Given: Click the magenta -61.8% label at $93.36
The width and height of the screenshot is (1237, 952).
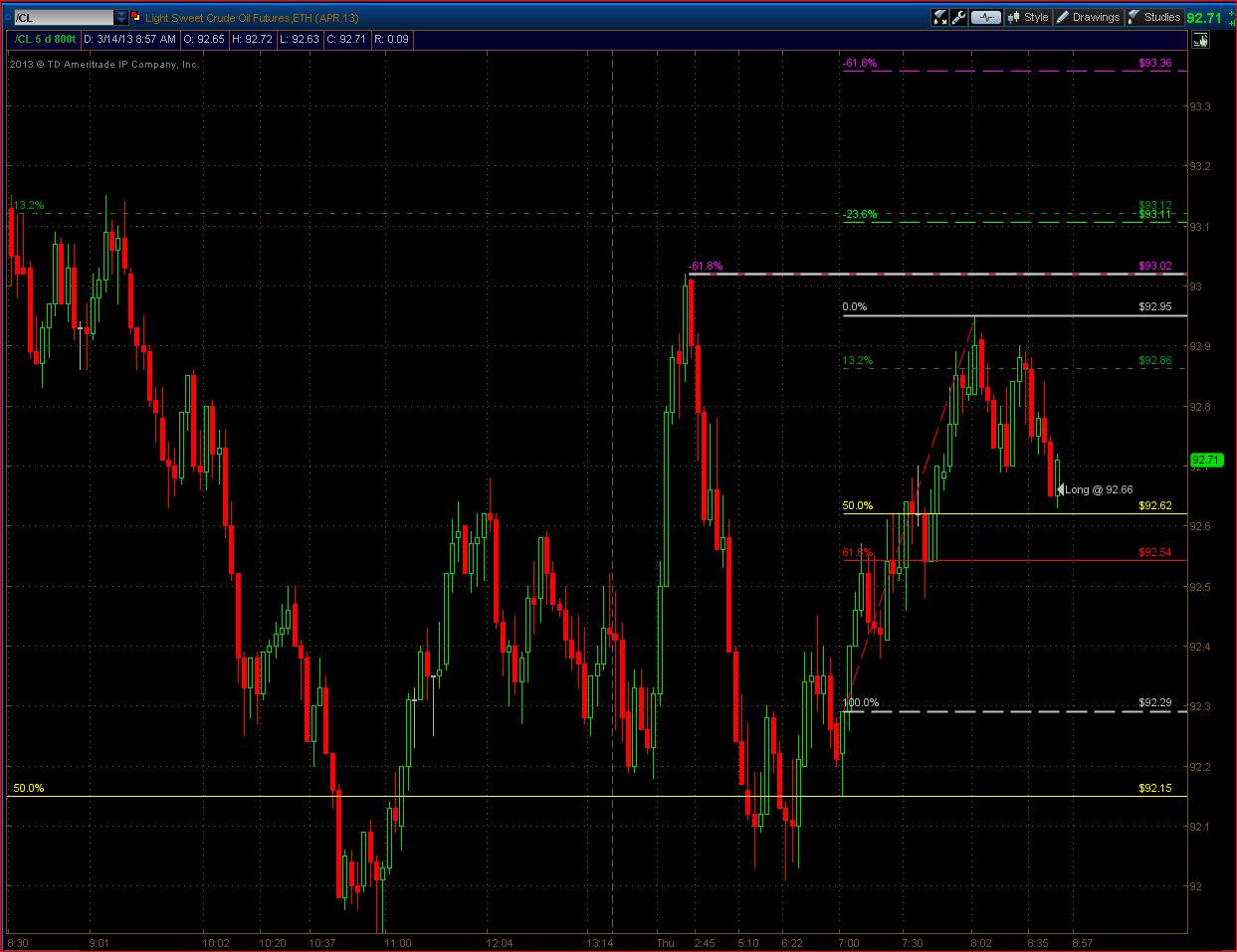Looking at the screenshot, I should pyautogui.click(x=860, y=63).
